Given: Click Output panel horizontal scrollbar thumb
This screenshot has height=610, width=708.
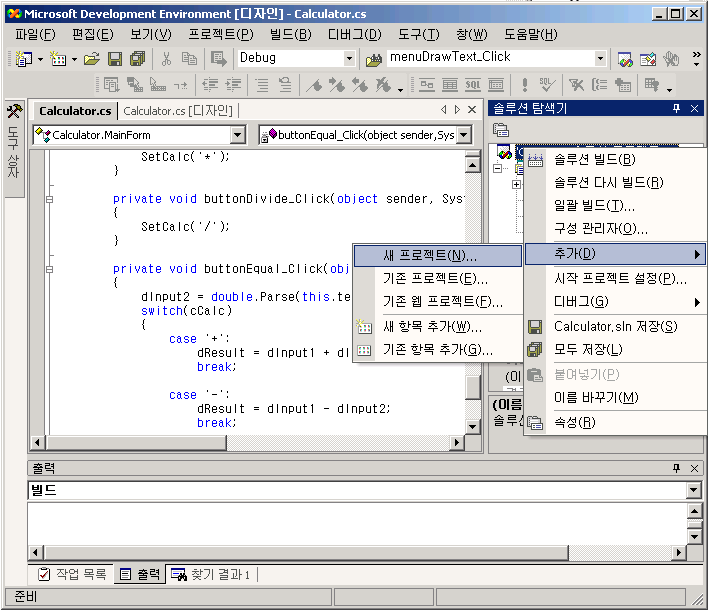Looking at the screenshot, I should coord(307,552).
